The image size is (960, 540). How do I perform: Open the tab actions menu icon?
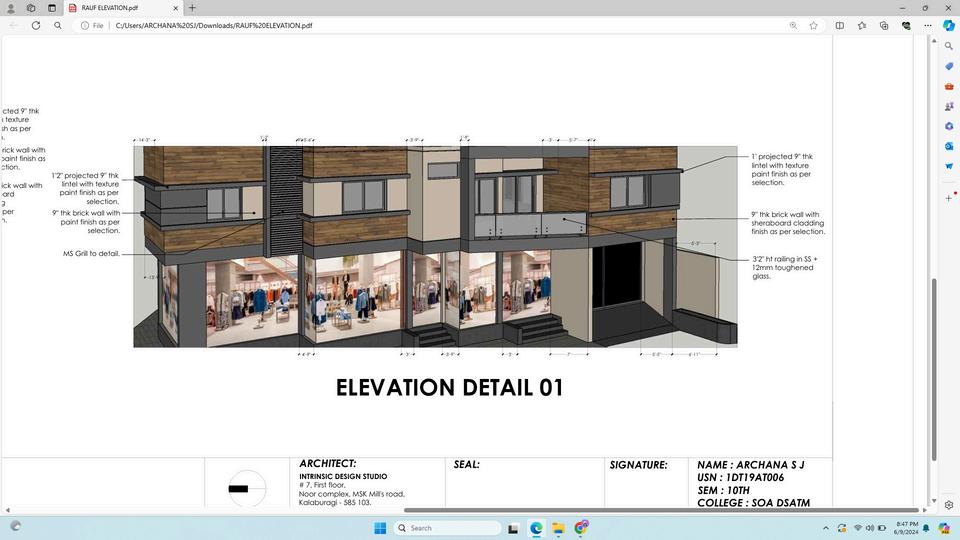52,8
